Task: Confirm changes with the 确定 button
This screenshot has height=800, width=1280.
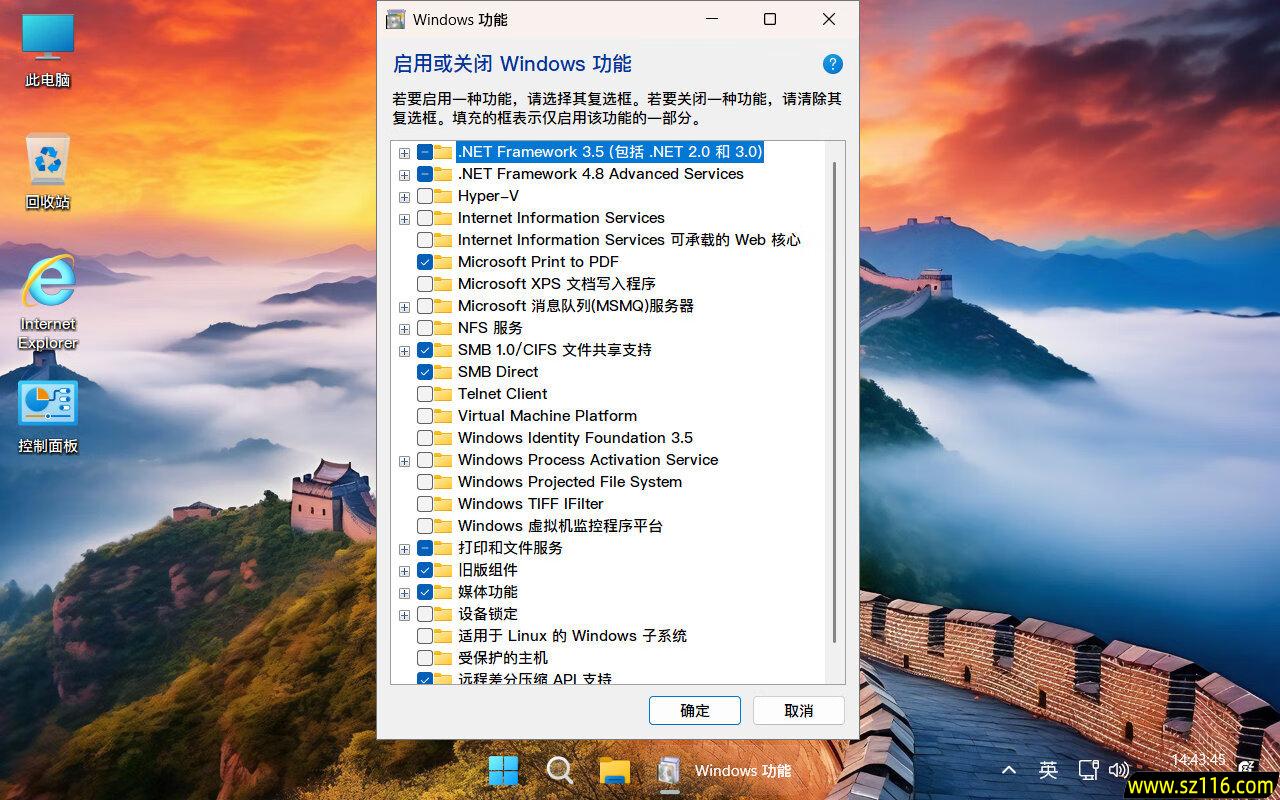Action: point(694,710)
